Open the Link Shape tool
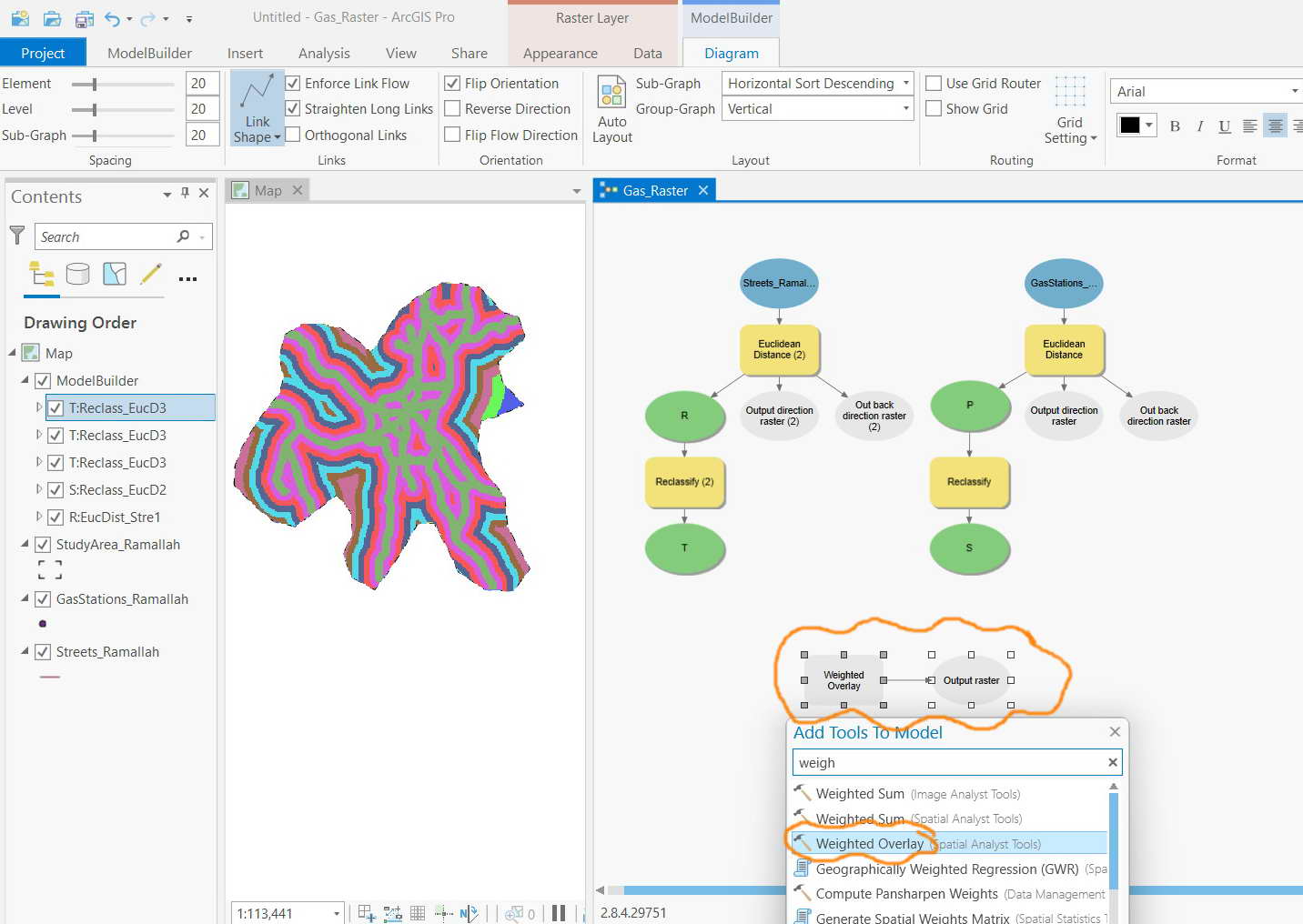Screen dimensions: 1303x924 pyautogui.click(x=258, y=109)
